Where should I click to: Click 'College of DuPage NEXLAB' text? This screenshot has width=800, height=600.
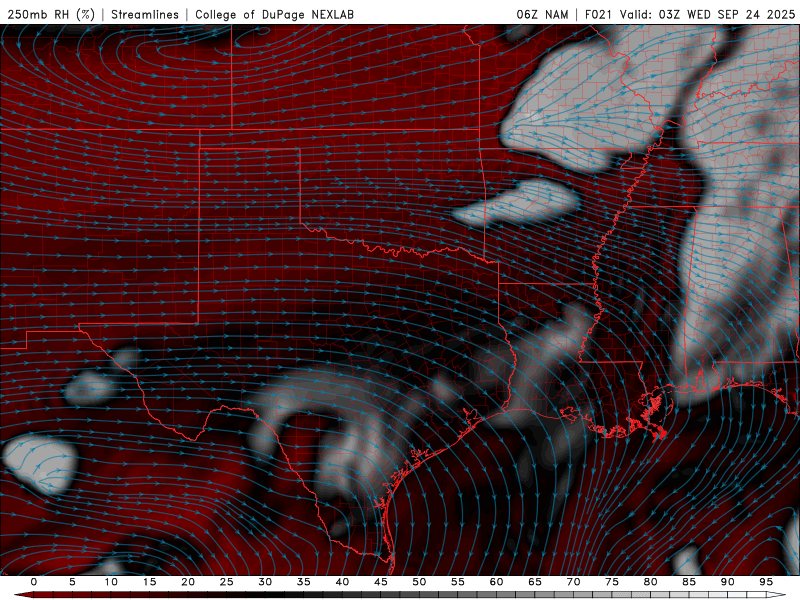click(274, 14)
